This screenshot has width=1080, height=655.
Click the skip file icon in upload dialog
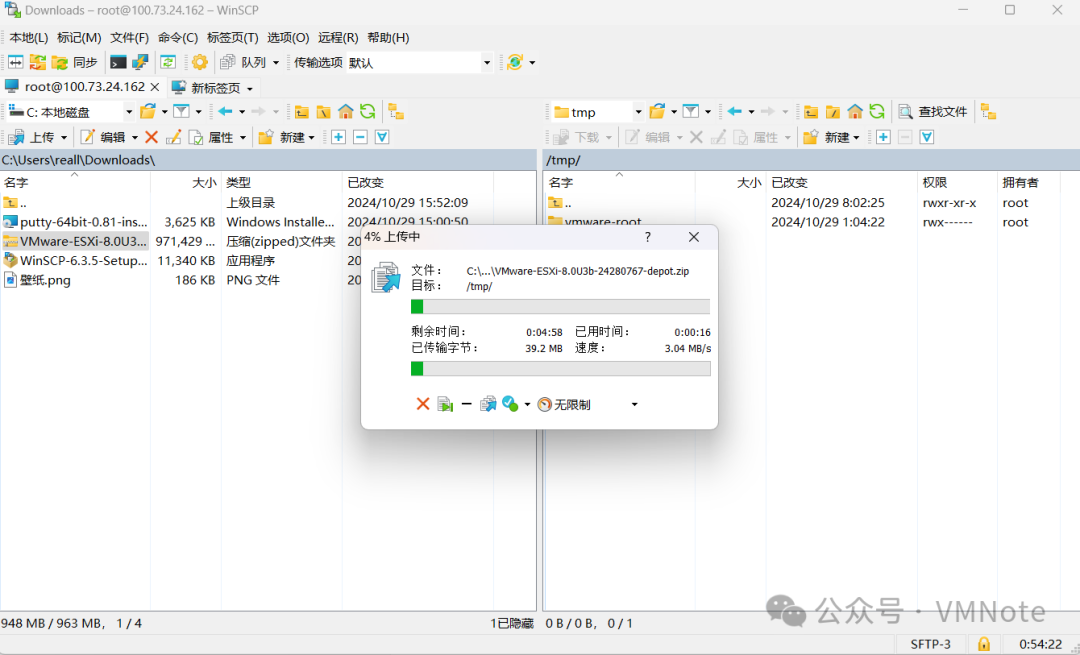click(x=445, y=404)
